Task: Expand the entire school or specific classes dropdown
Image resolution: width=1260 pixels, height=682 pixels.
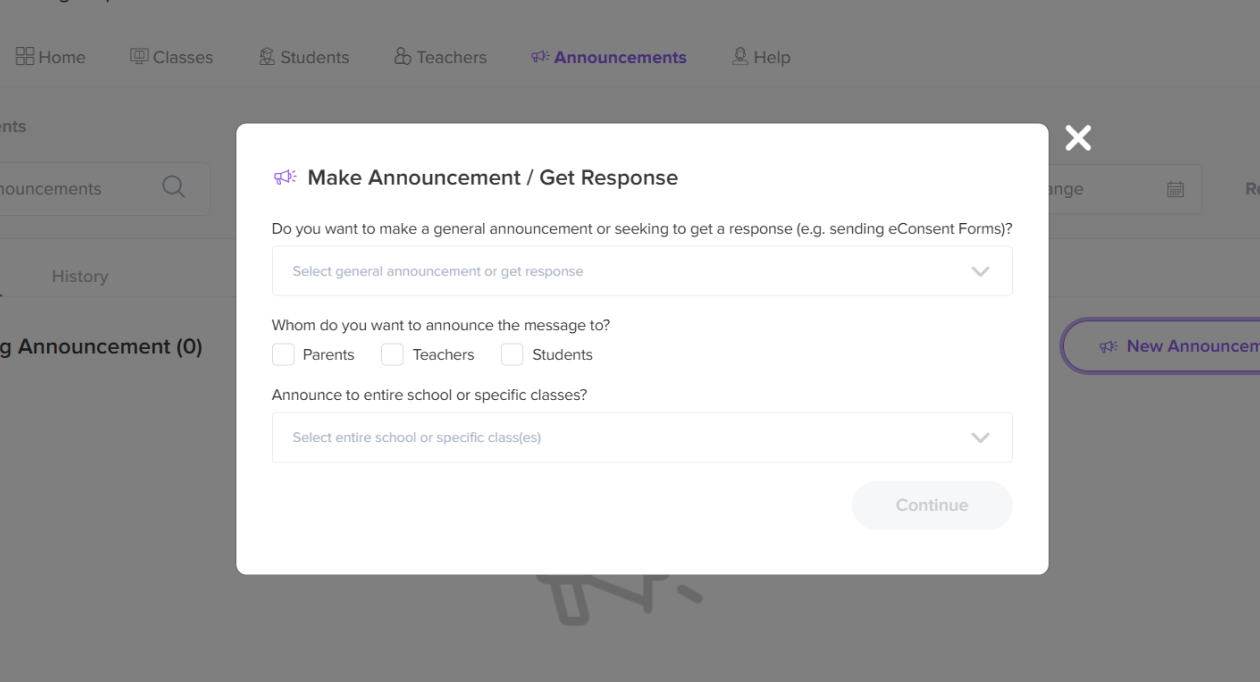Action: [642, 437]
